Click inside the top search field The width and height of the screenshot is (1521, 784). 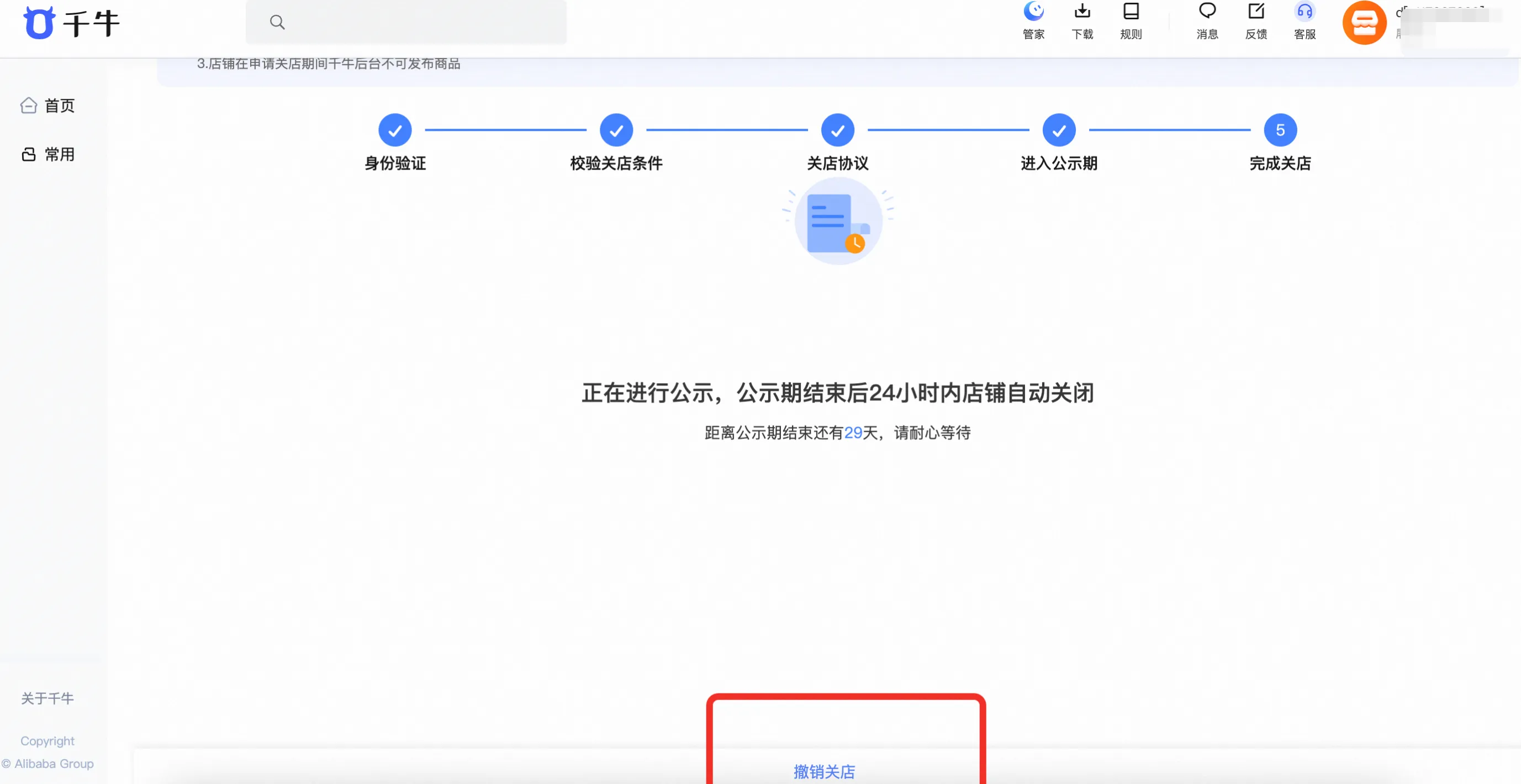tap(405, 23)
